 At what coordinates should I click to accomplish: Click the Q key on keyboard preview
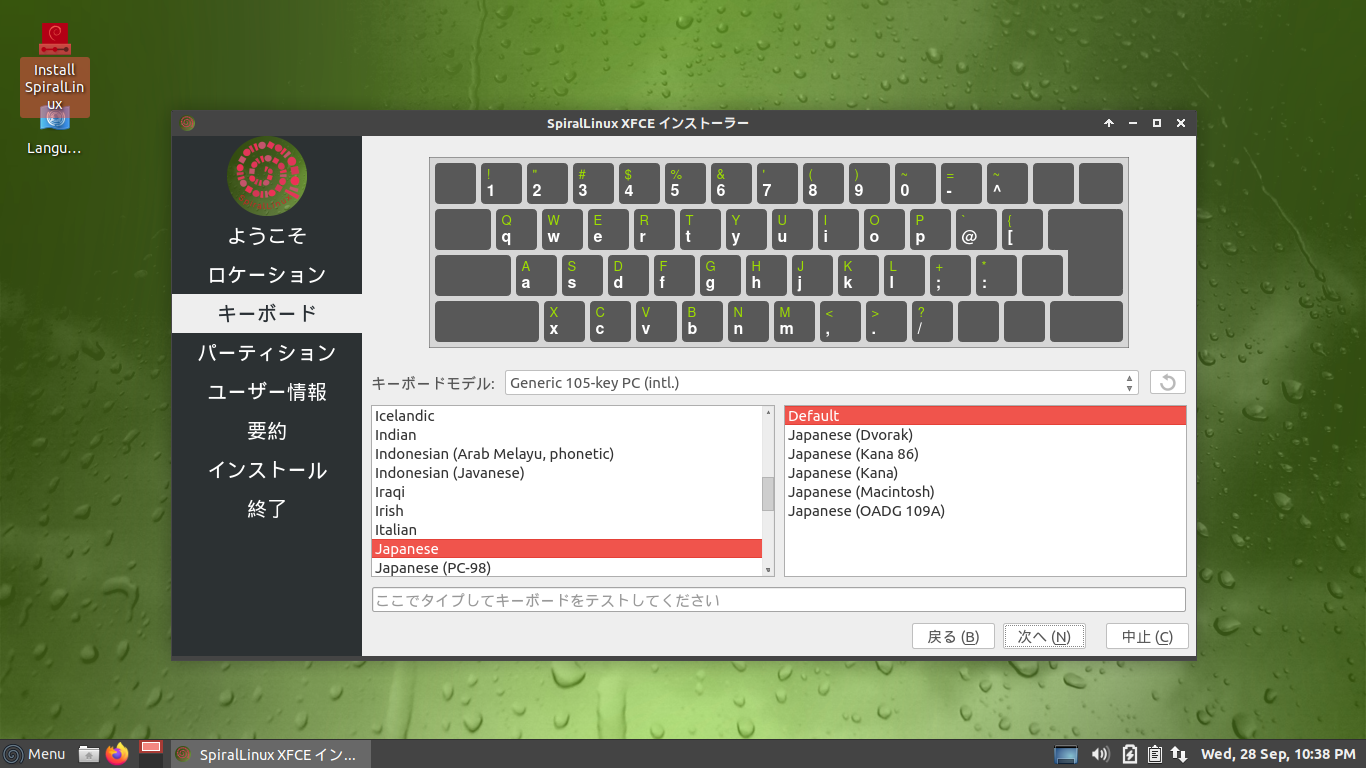coord(517,230)
